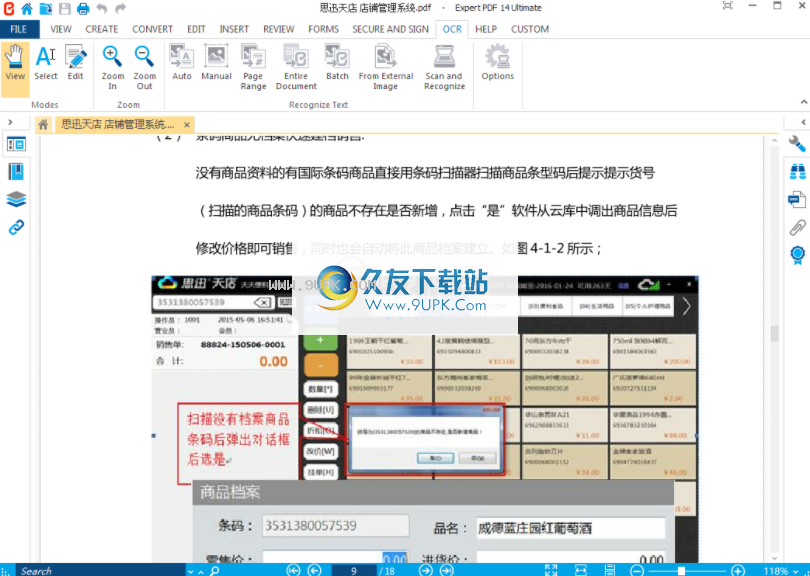The image size is (810, 576).
Task: Click the page number box showing 9
Action: (354, 570)
